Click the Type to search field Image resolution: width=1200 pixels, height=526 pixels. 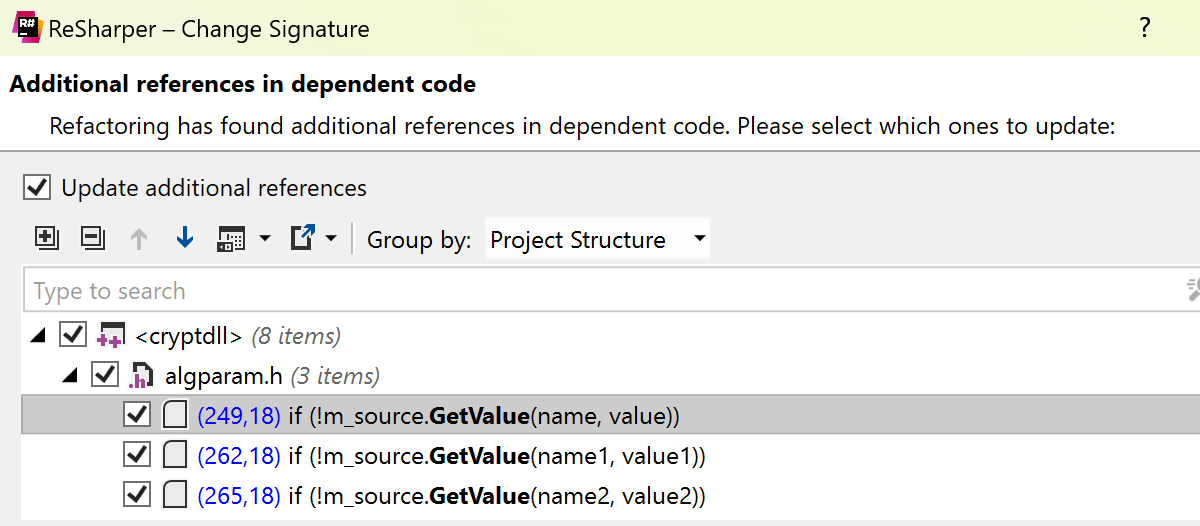(x=600, y=291)
